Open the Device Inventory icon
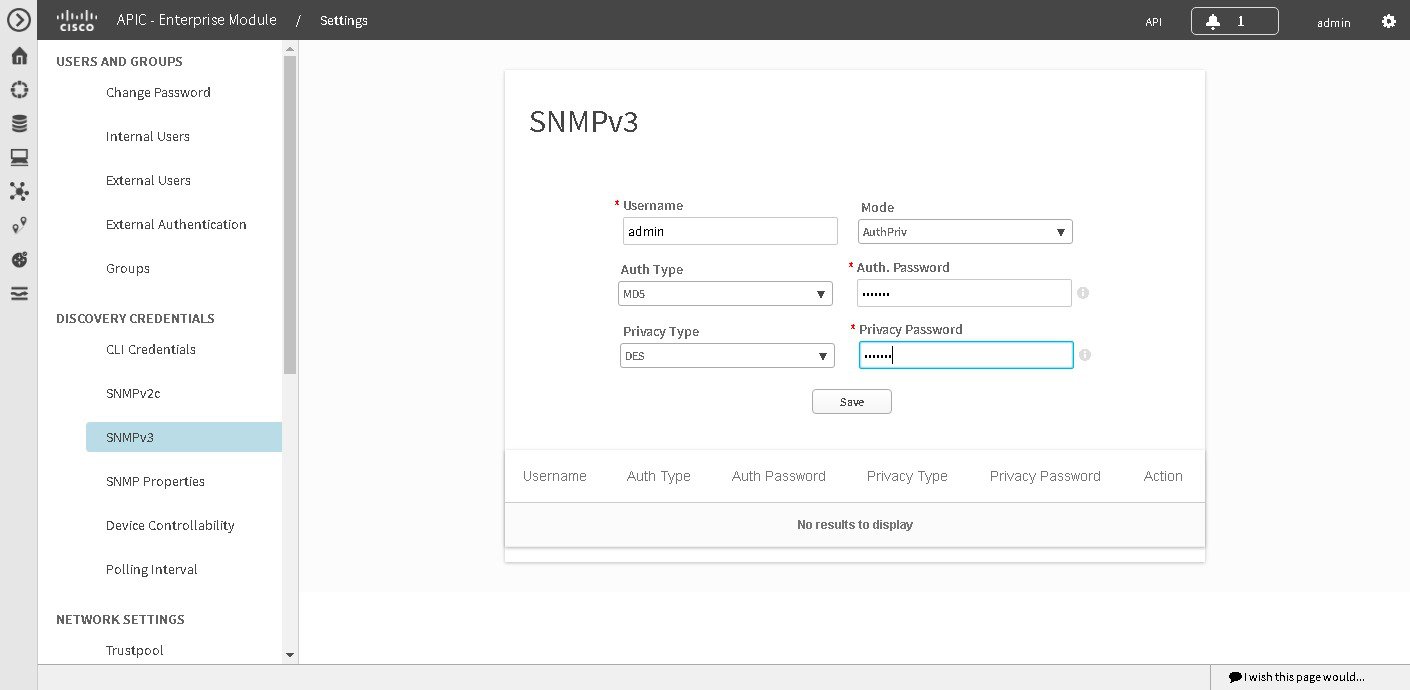This screenshot has width=1410, height=690. 18,122
